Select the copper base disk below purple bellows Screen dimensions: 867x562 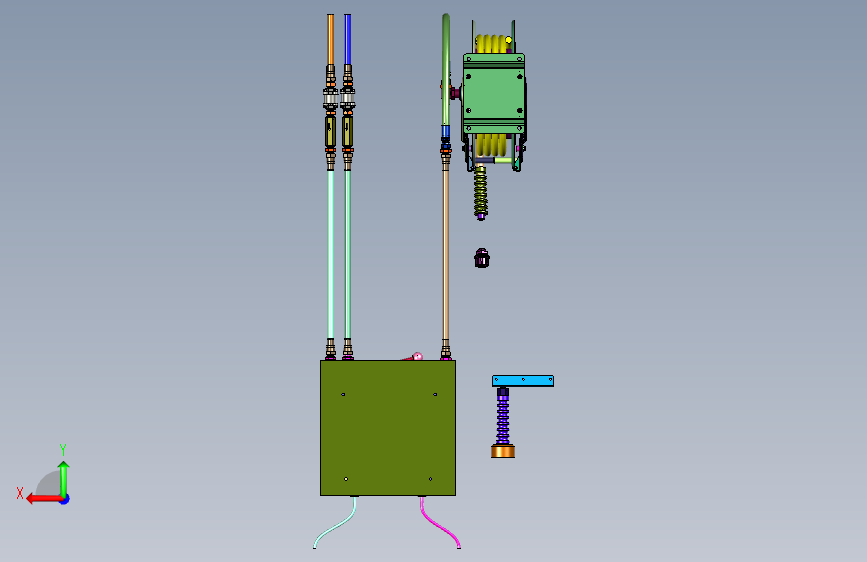pyautogui.click(x=503, y=451)
